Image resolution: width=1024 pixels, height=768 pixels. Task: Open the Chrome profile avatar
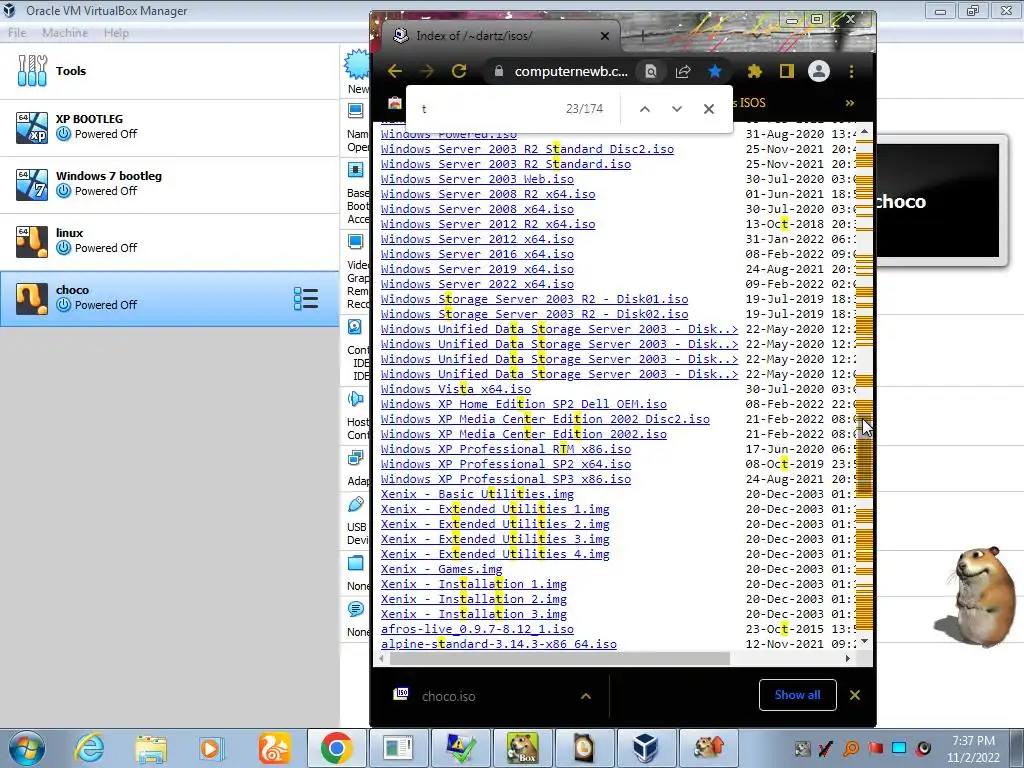click(819, 71)
